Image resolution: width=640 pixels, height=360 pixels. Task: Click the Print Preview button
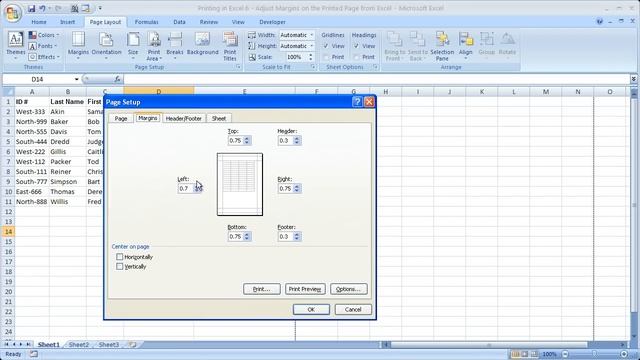coord(305,289)
